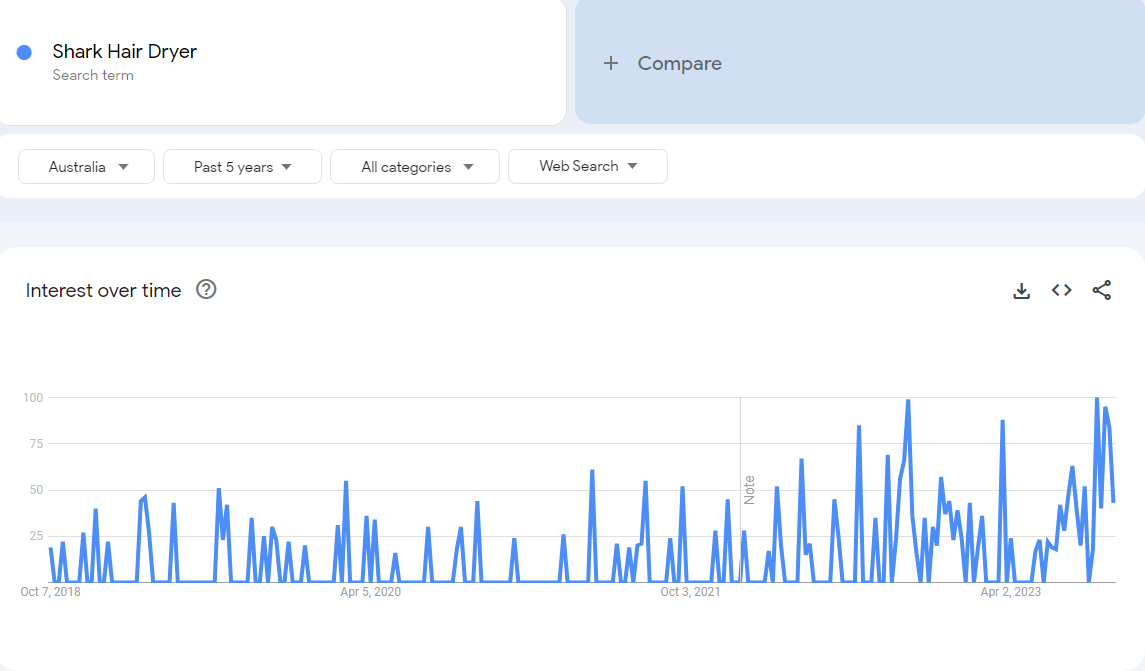Click the plus icon beside Compare
Screen dimensions: 1145x671
[611, 64]
